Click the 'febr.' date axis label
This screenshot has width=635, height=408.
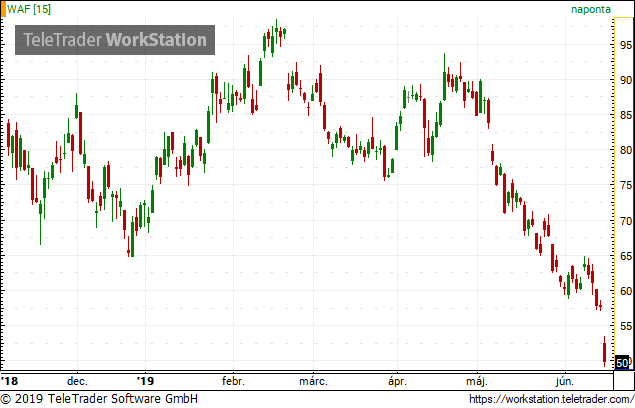pyautogui.click(x=234, y=381)
